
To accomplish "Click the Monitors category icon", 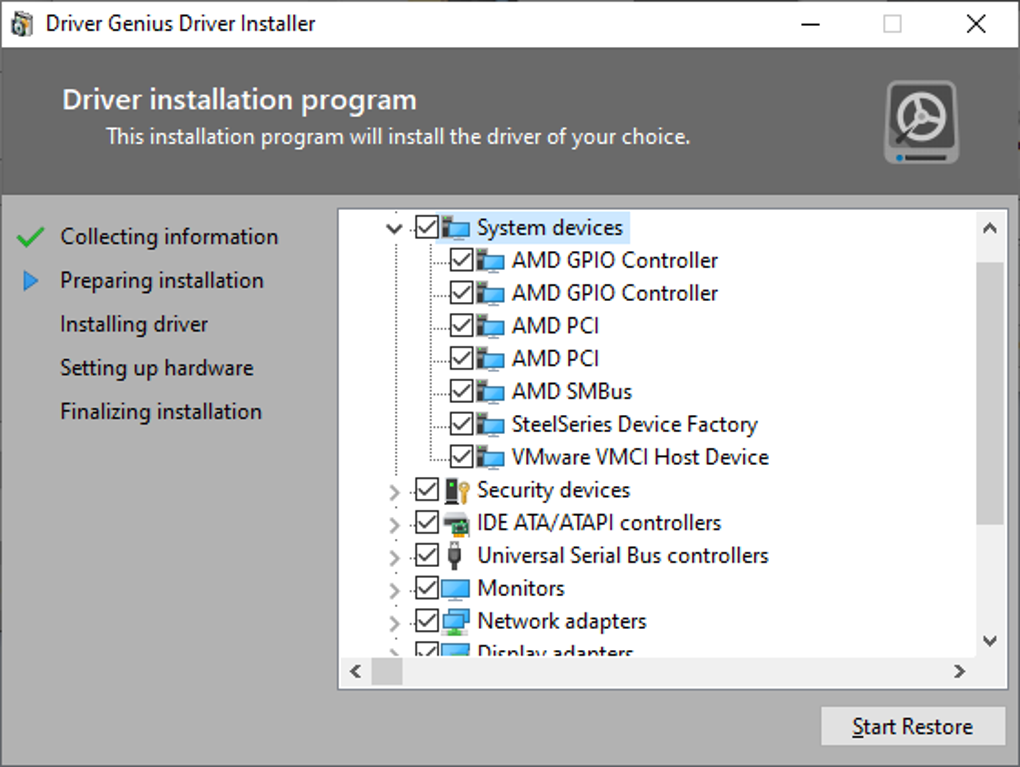I will (457, 589).
